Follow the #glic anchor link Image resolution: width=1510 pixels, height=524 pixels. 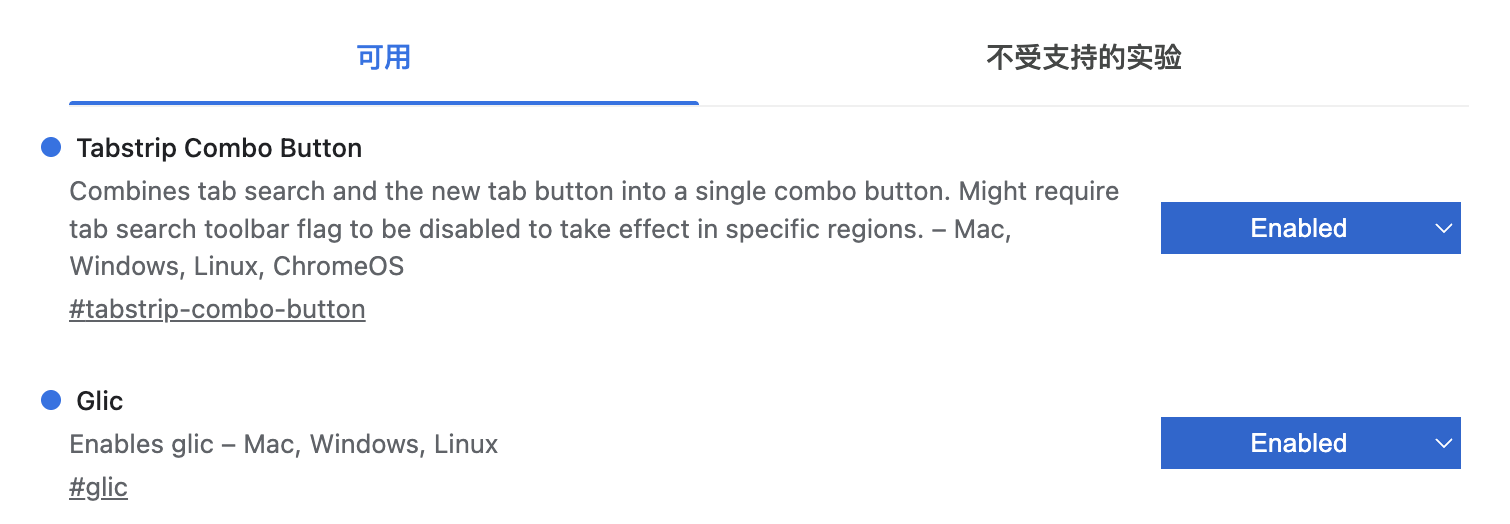click(98, 487)
